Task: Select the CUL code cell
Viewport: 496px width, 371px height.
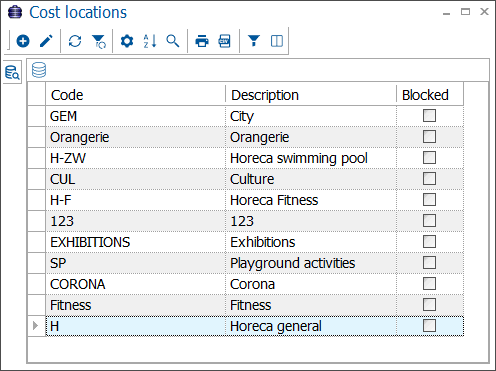Action: 135,179
